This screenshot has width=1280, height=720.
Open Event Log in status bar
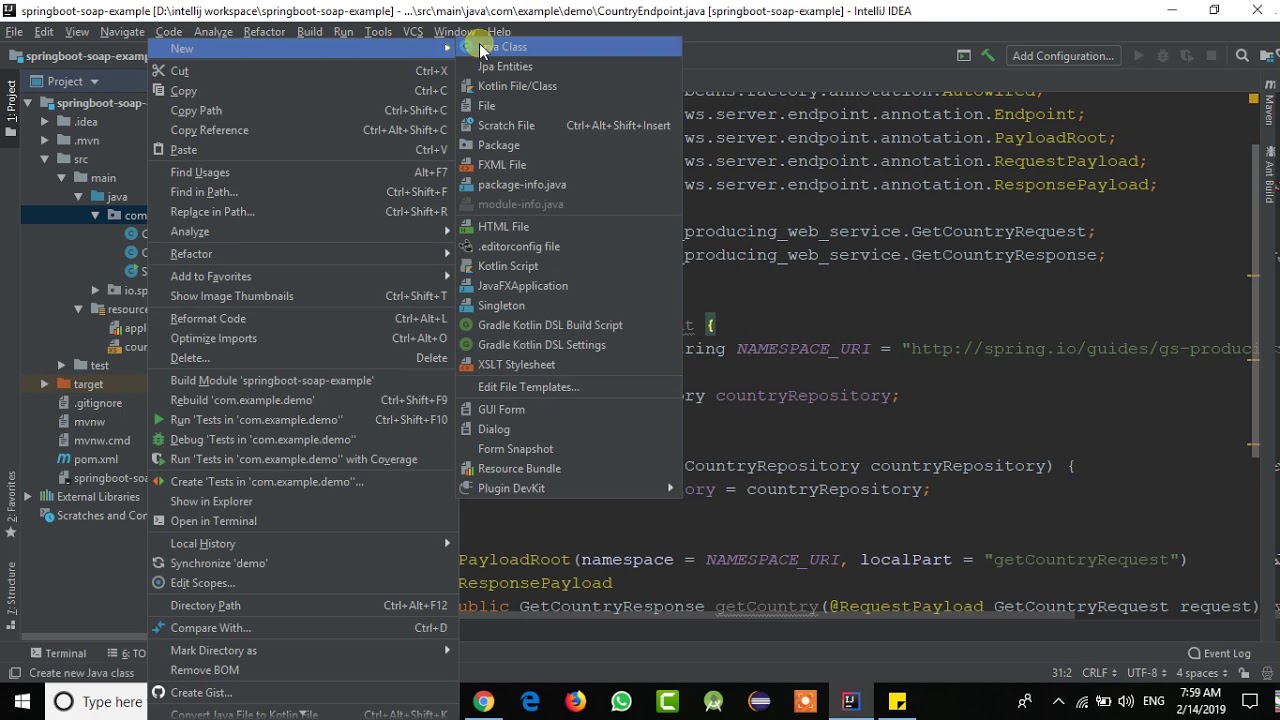pyautogui.click(x=1219, y=654)
